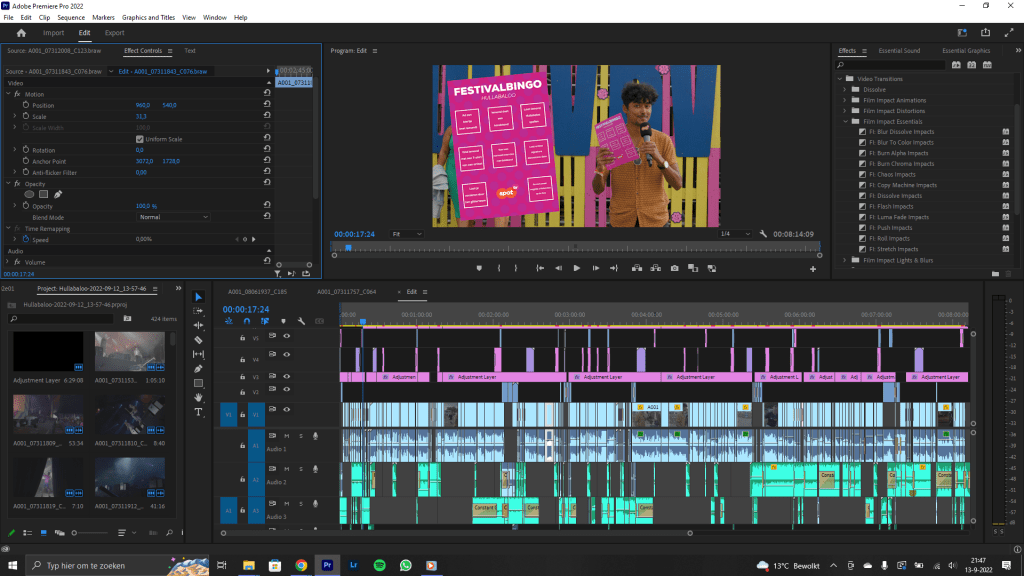Open the Sequence menu
Viewport: 1024px width, 576px height.
[x=71, y=17]
